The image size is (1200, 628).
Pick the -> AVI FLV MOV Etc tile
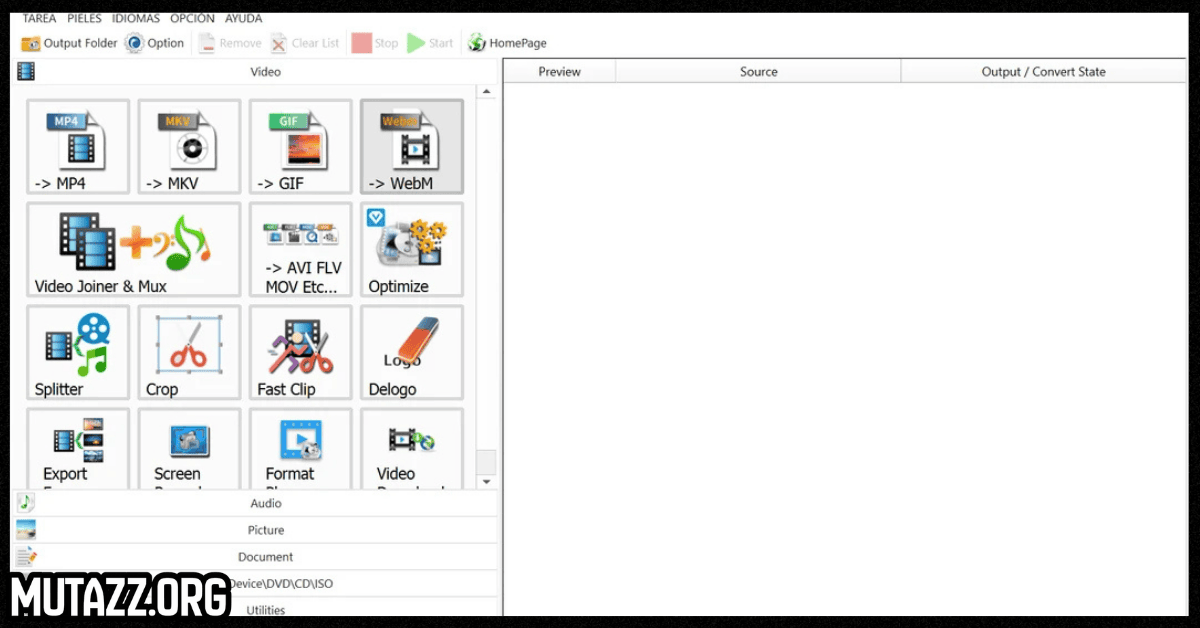tap(300, 249)
